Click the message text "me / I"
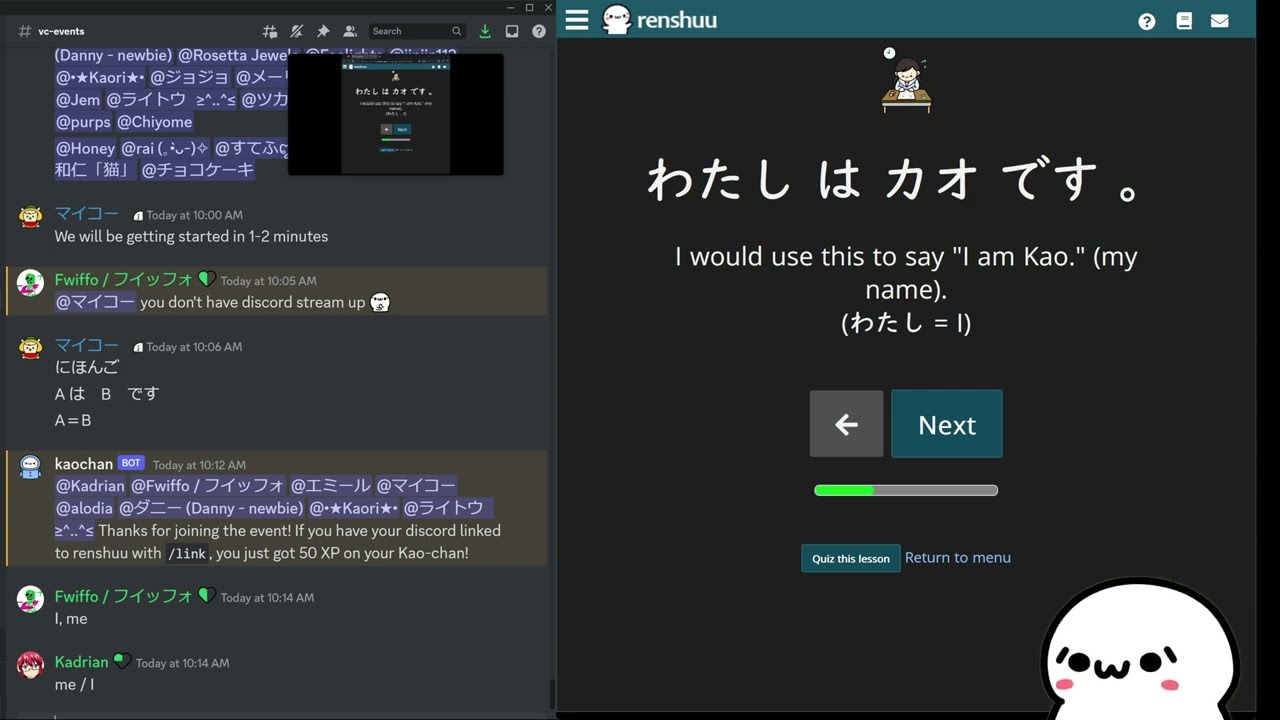Image resolution: width=1280 pixels, height=720 pixels. [74, 685]
